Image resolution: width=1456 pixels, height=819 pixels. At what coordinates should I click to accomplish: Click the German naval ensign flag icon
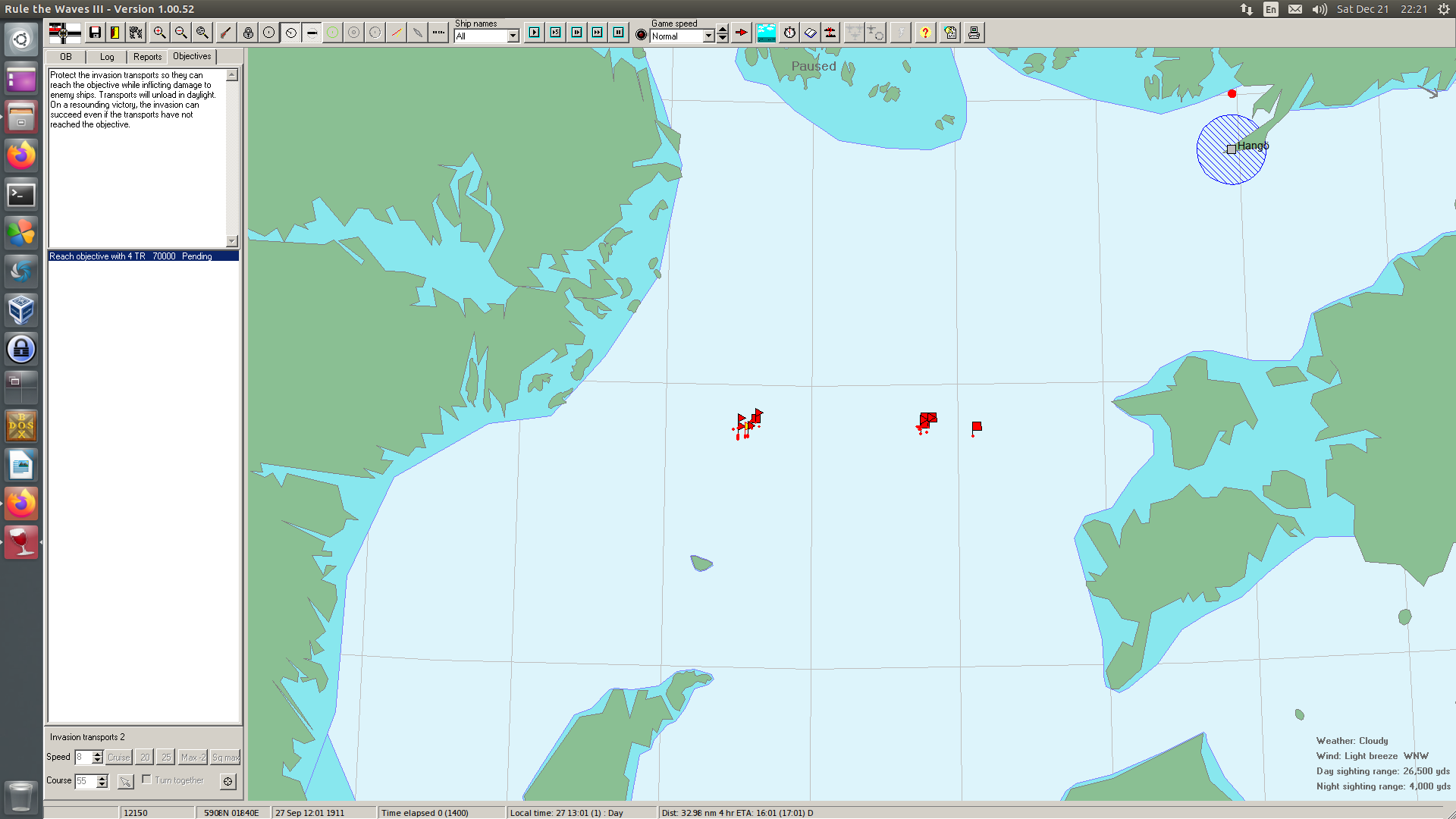(64, 33)
